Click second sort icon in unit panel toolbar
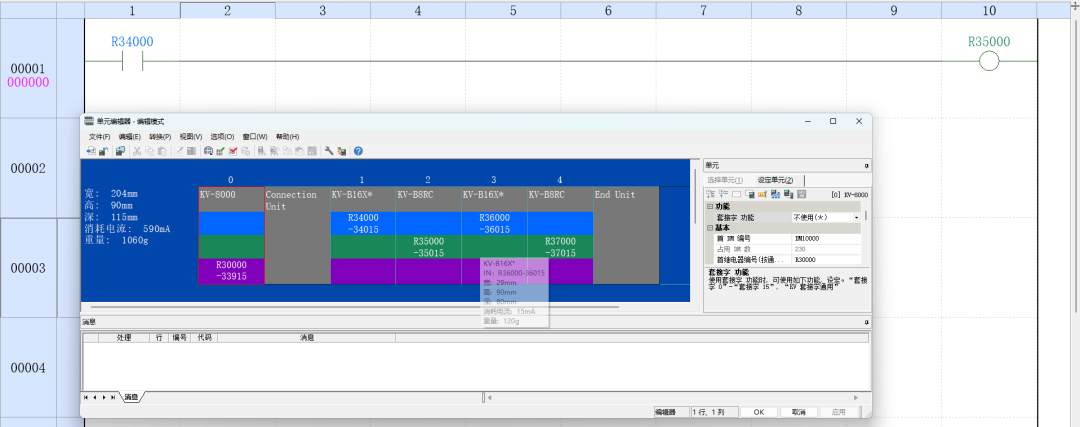 coord(723,194)
